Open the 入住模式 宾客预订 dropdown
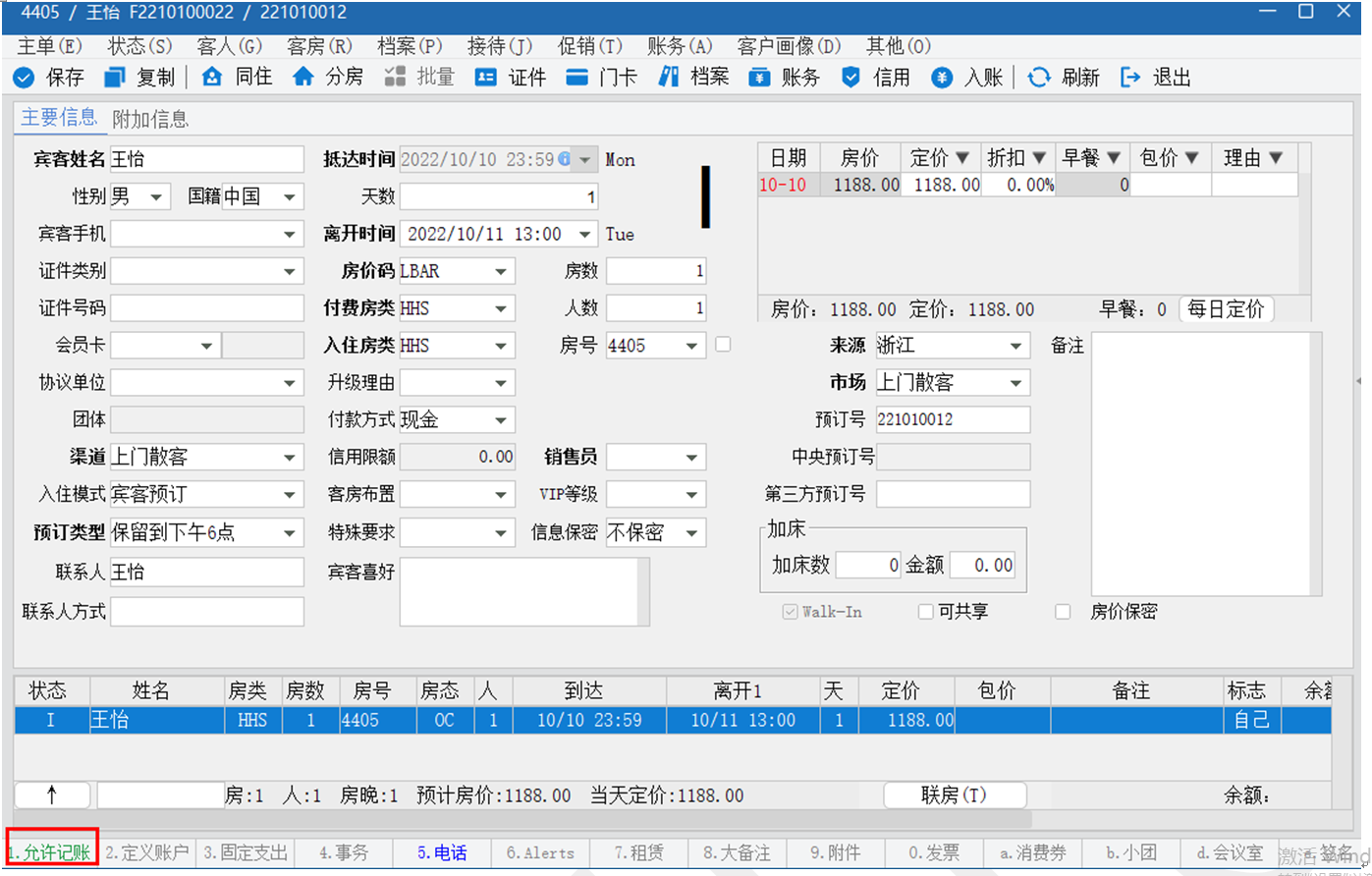1372x876 pixels. coord(291,495)
